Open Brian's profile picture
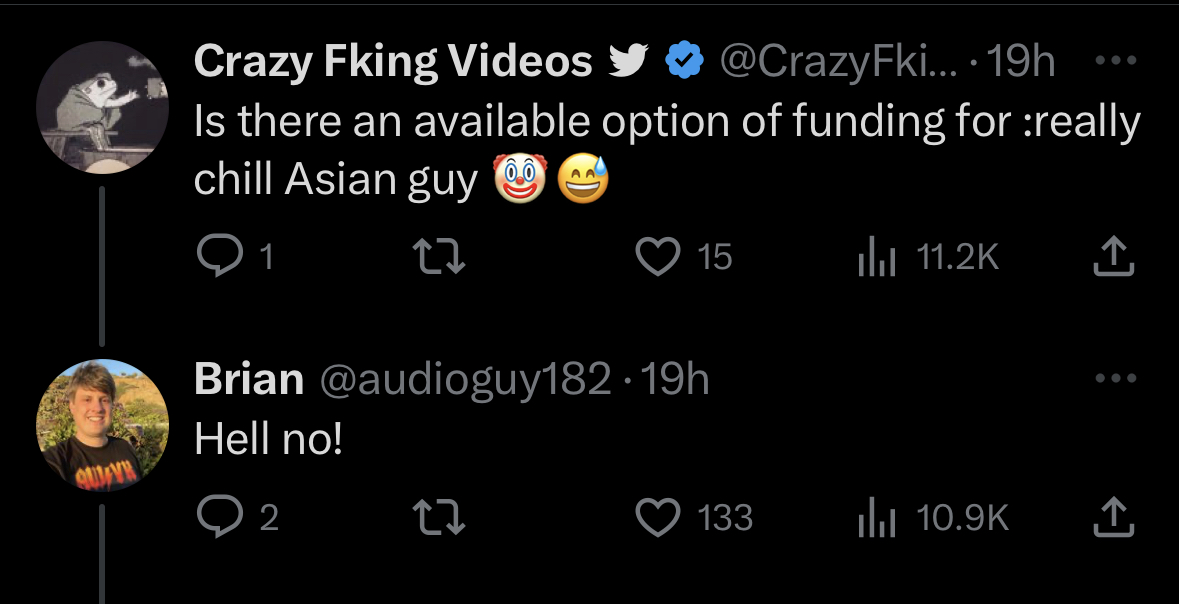 [102, 425]
